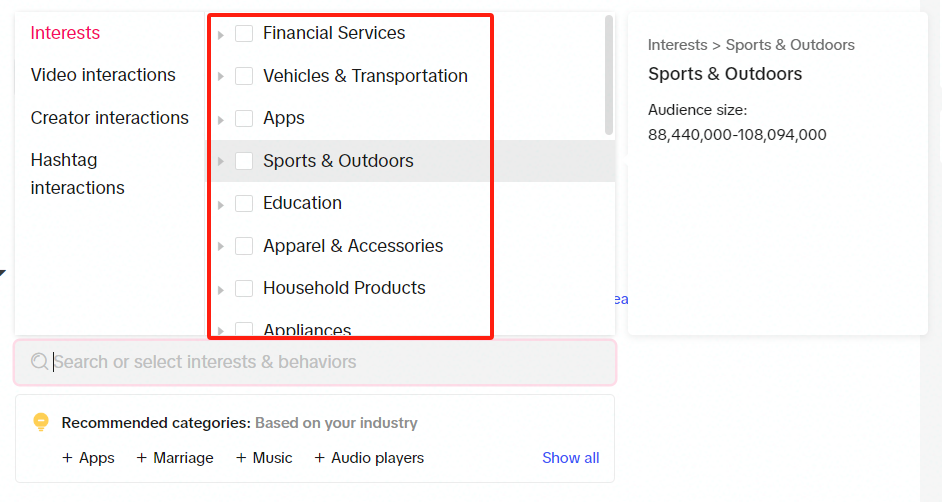The width and height of the screenshot is (942, 502).
Task: Expand the Vehicles & Transportation category
Action: point(221,77)
